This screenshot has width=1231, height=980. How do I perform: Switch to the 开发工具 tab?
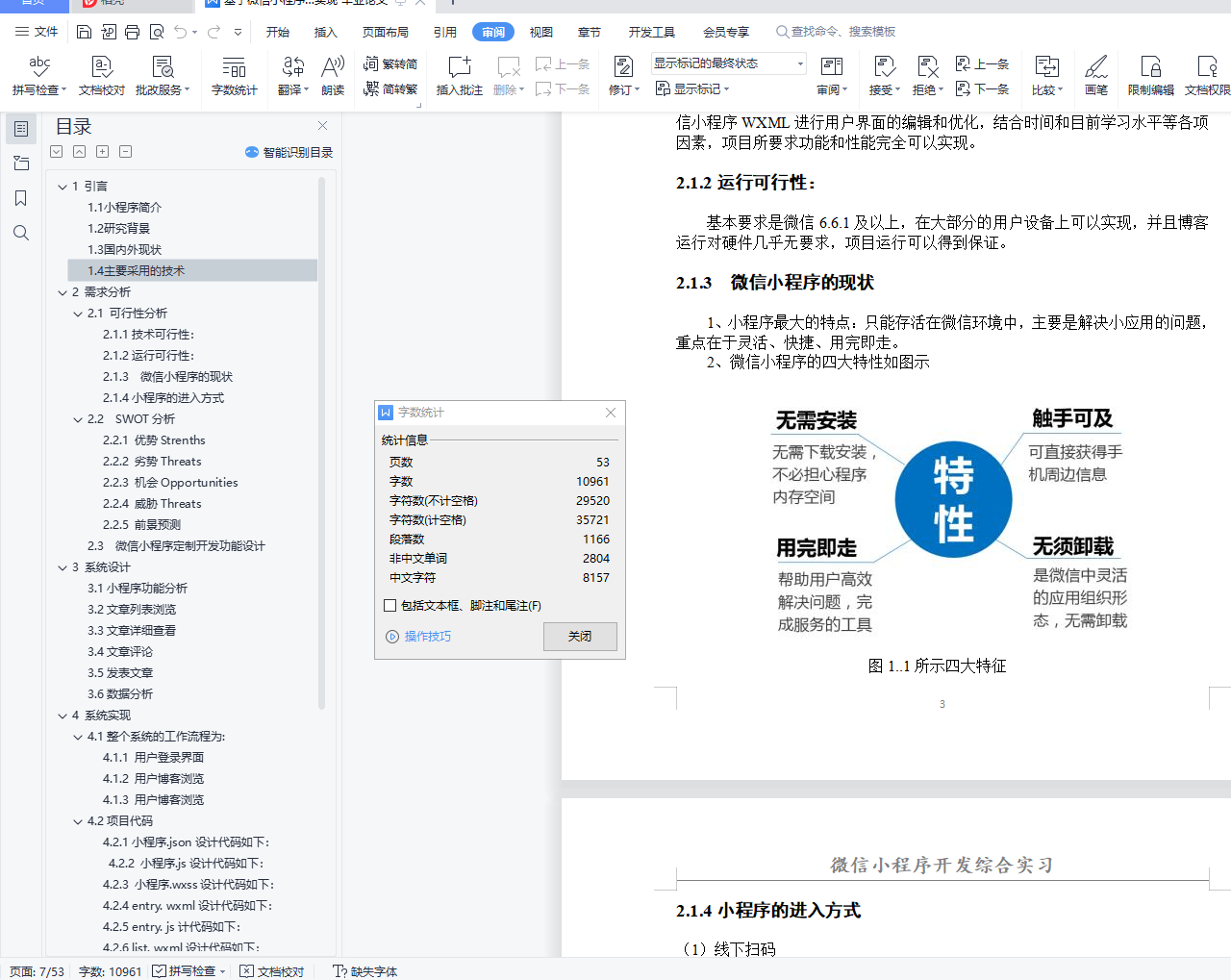click(652, 32)
